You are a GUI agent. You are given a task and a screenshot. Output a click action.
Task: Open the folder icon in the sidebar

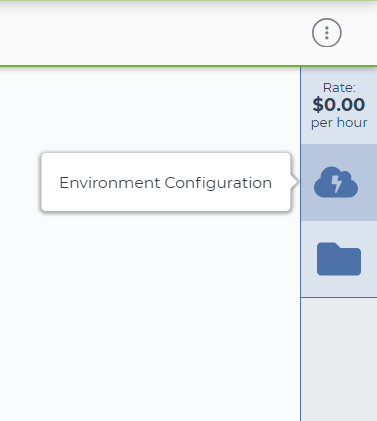pyautogui.click(x=339, y=259)
